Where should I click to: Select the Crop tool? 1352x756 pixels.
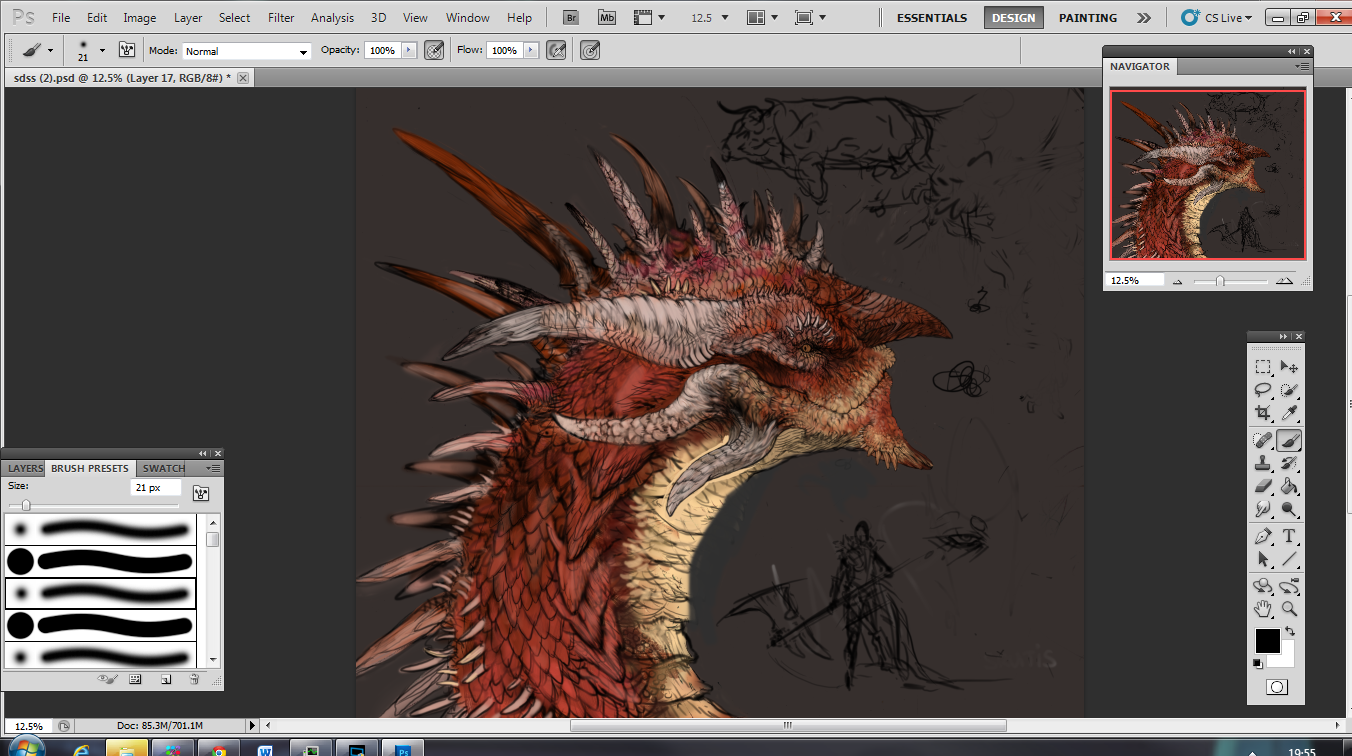tap(1263, 413)
